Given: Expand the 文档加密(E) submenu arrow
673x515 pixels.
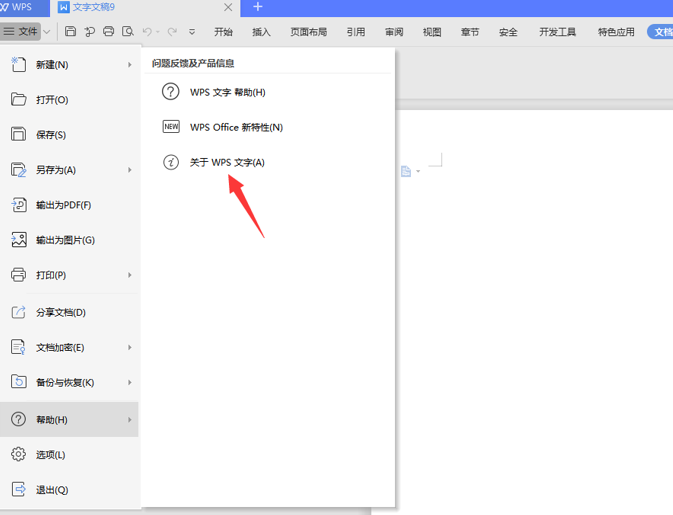Looking at the screenshot, I should click(130, 347).
